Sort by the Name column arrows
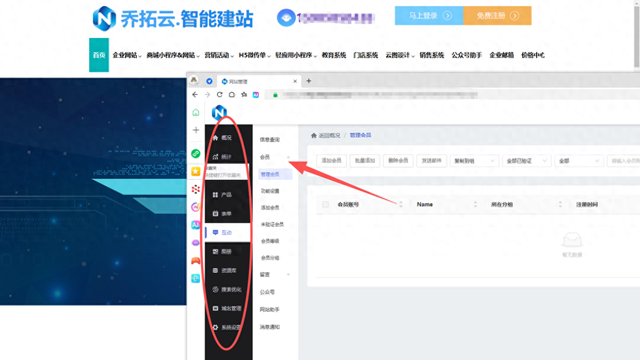This screenshot has width=640, height=360. (475, 204)
